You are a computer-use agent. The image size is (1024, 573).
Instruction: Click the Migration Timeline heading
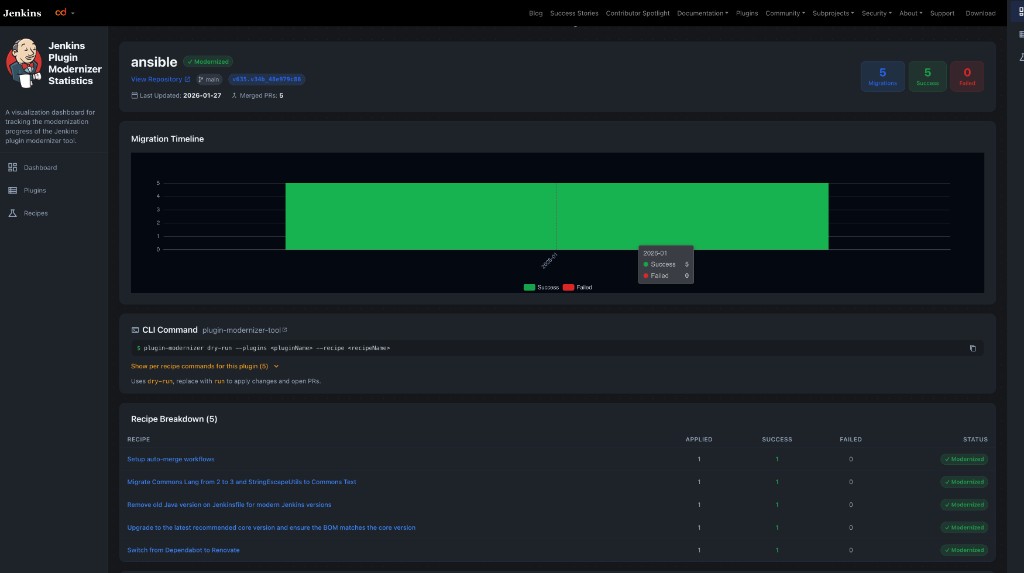(x=167, y=139)
